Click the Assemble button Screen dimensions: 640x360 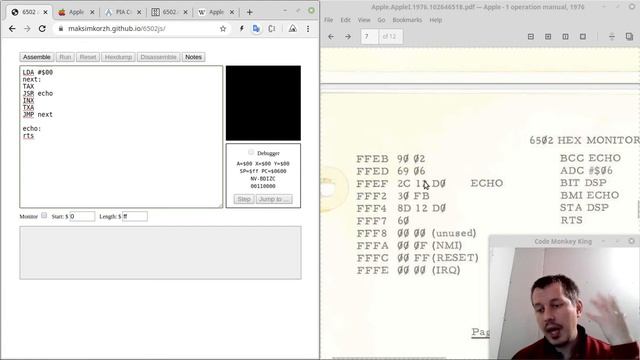pos(37,57)
